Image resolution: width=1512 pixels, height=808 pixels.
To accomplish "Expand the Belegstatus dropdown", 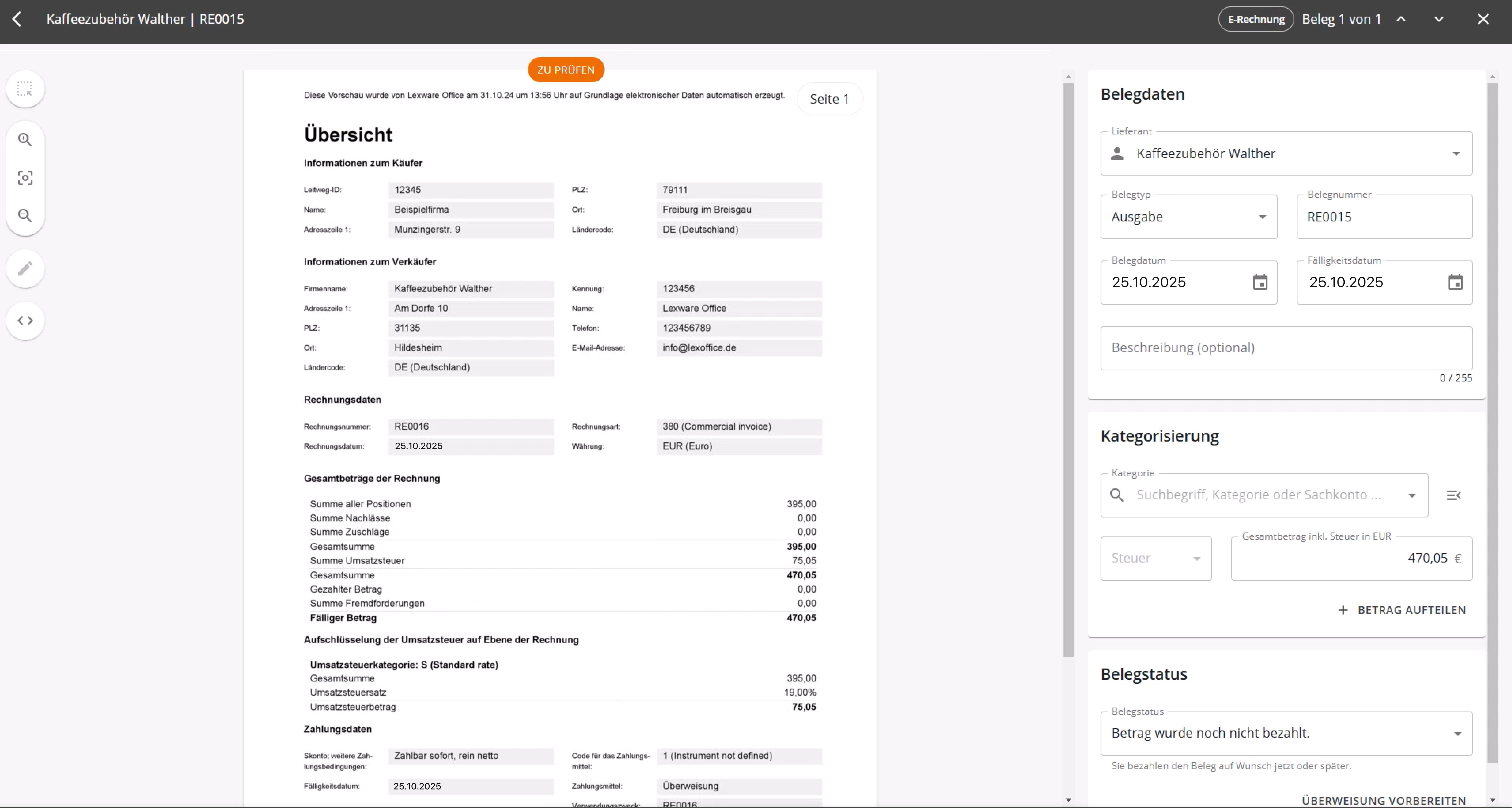I will (x=1457, y=734).
